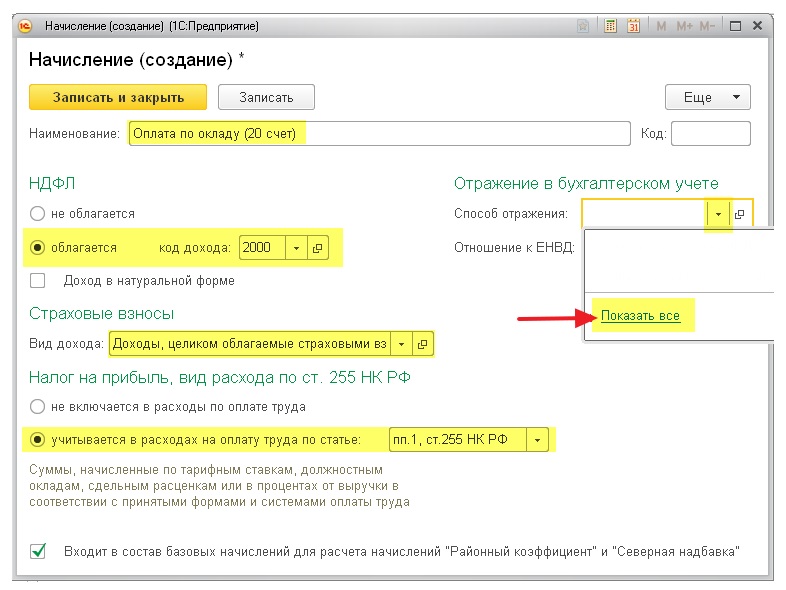The width and height of the screenshot is (786, 590).
Task: Select the 'не облагается' НДФЛ option
Action: tap(38, 214)
